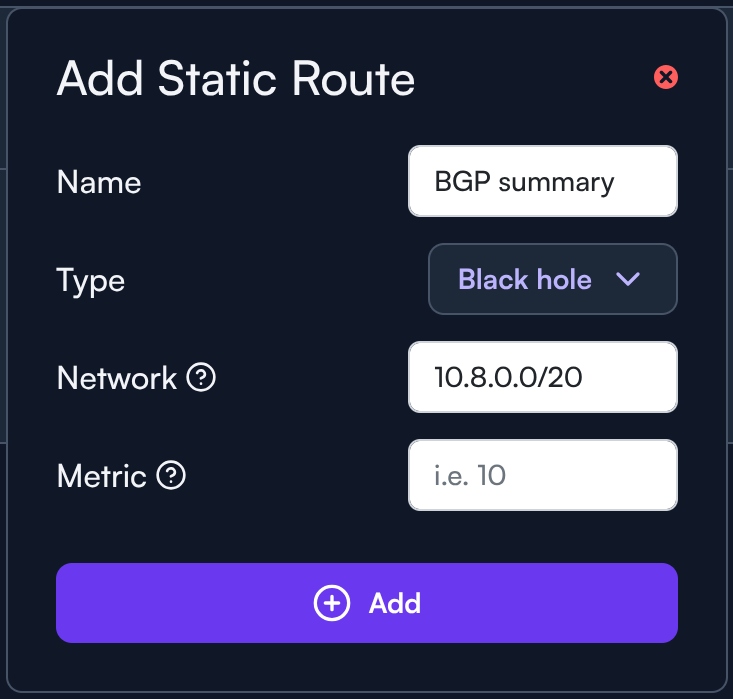Click the i.e. 10 placeholder text
Screen dimensions: 733x699
(470, 476)
